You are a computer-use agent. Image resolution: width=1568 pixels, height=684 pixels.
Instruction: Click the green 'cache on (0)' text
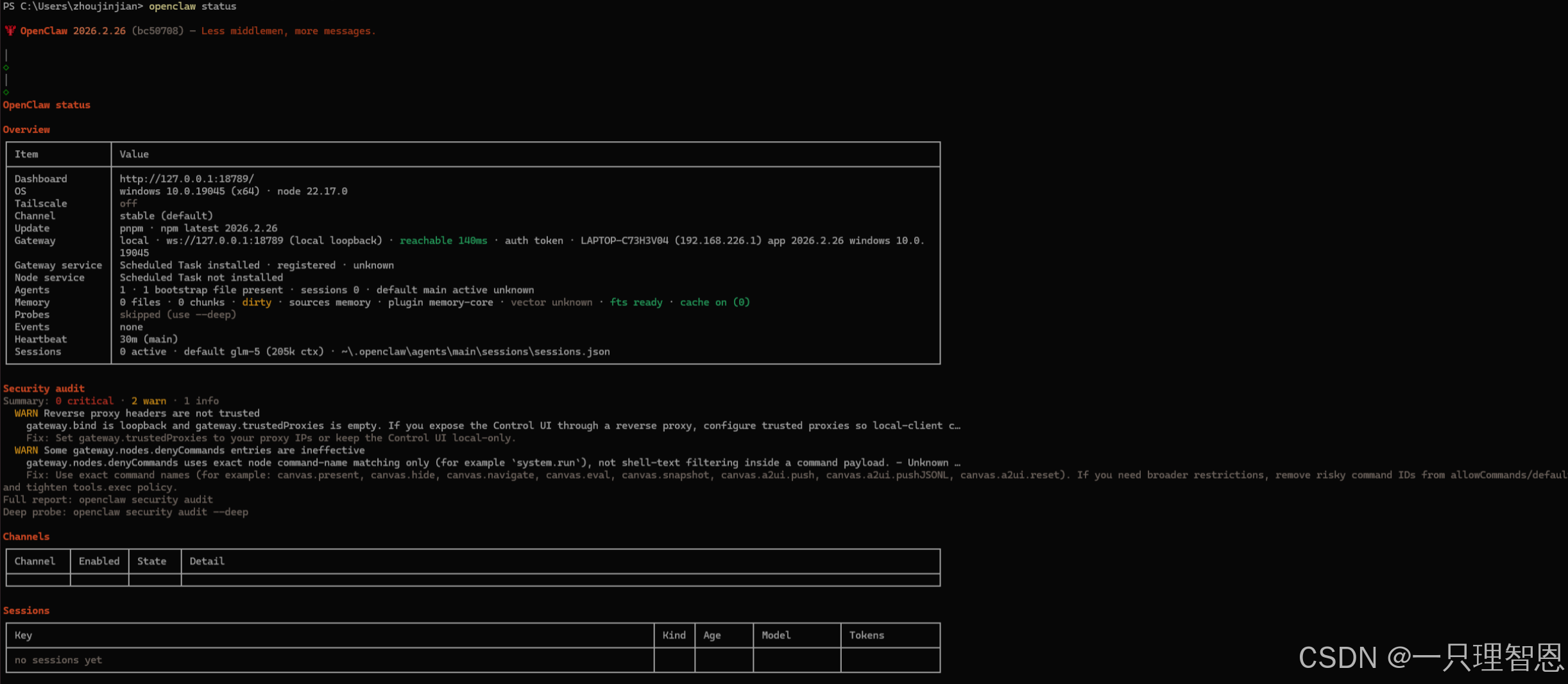(x=715, y=302)
